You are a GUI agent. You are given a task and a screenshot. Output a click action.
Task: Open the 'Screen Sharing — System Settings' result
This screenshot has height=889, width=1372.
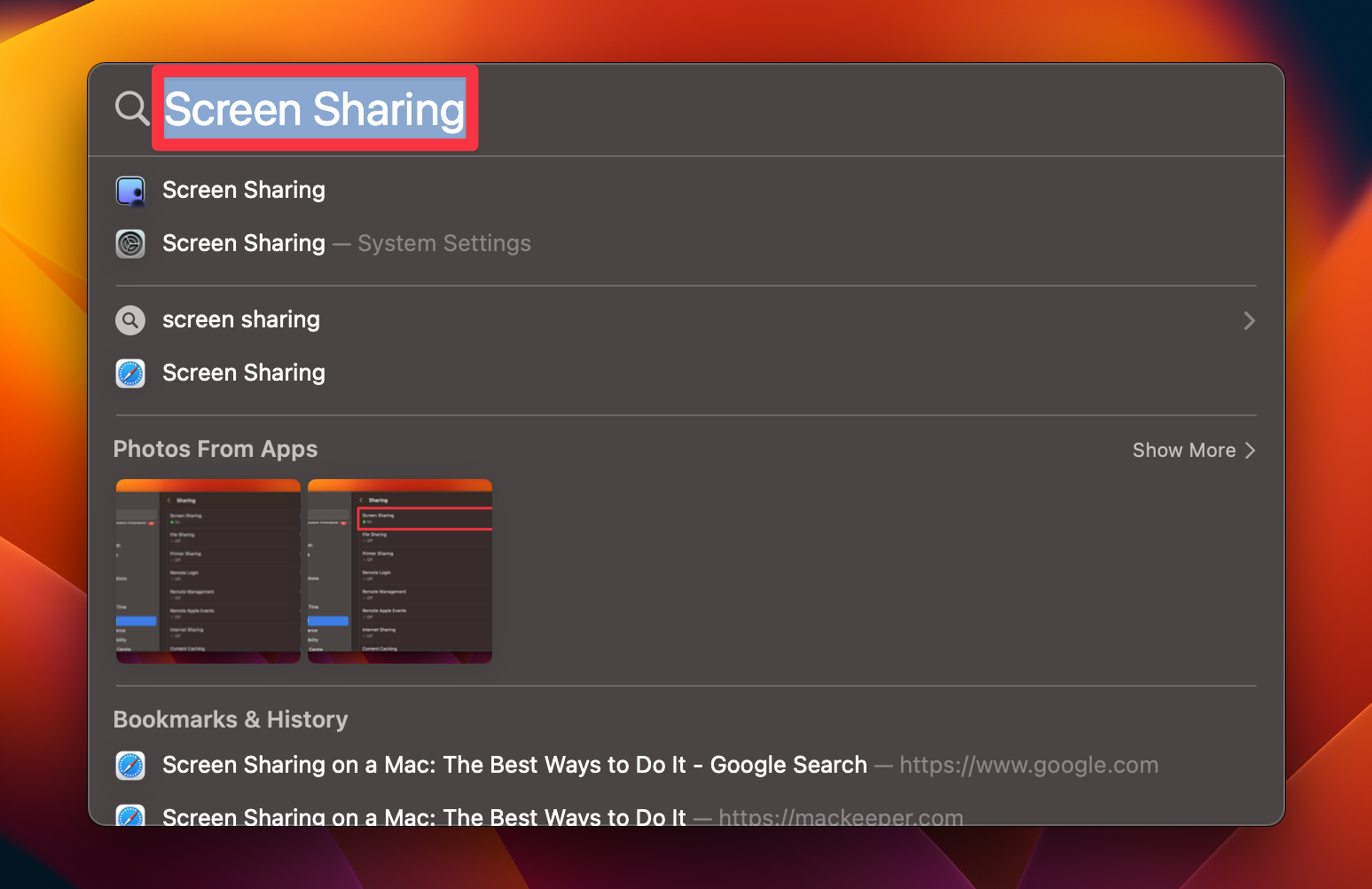(x=346, y=243)
